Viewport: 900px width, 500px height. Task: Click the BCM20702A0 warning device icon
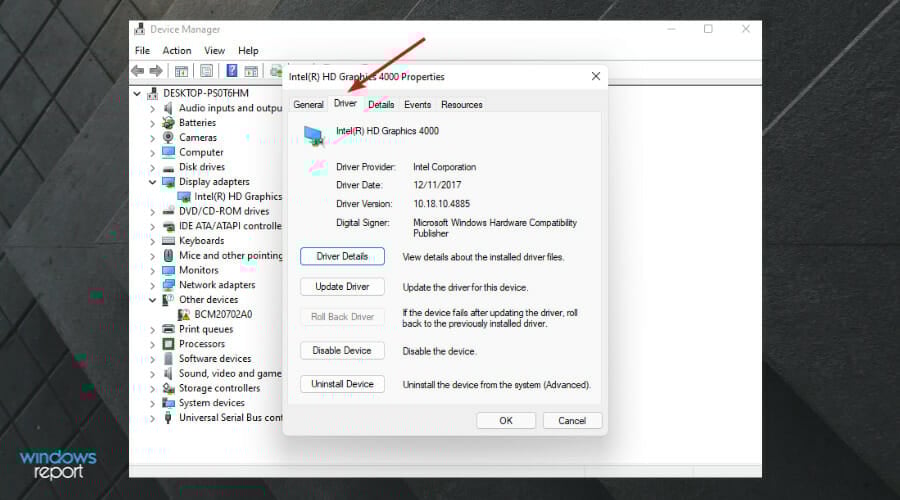coord(184,315)
